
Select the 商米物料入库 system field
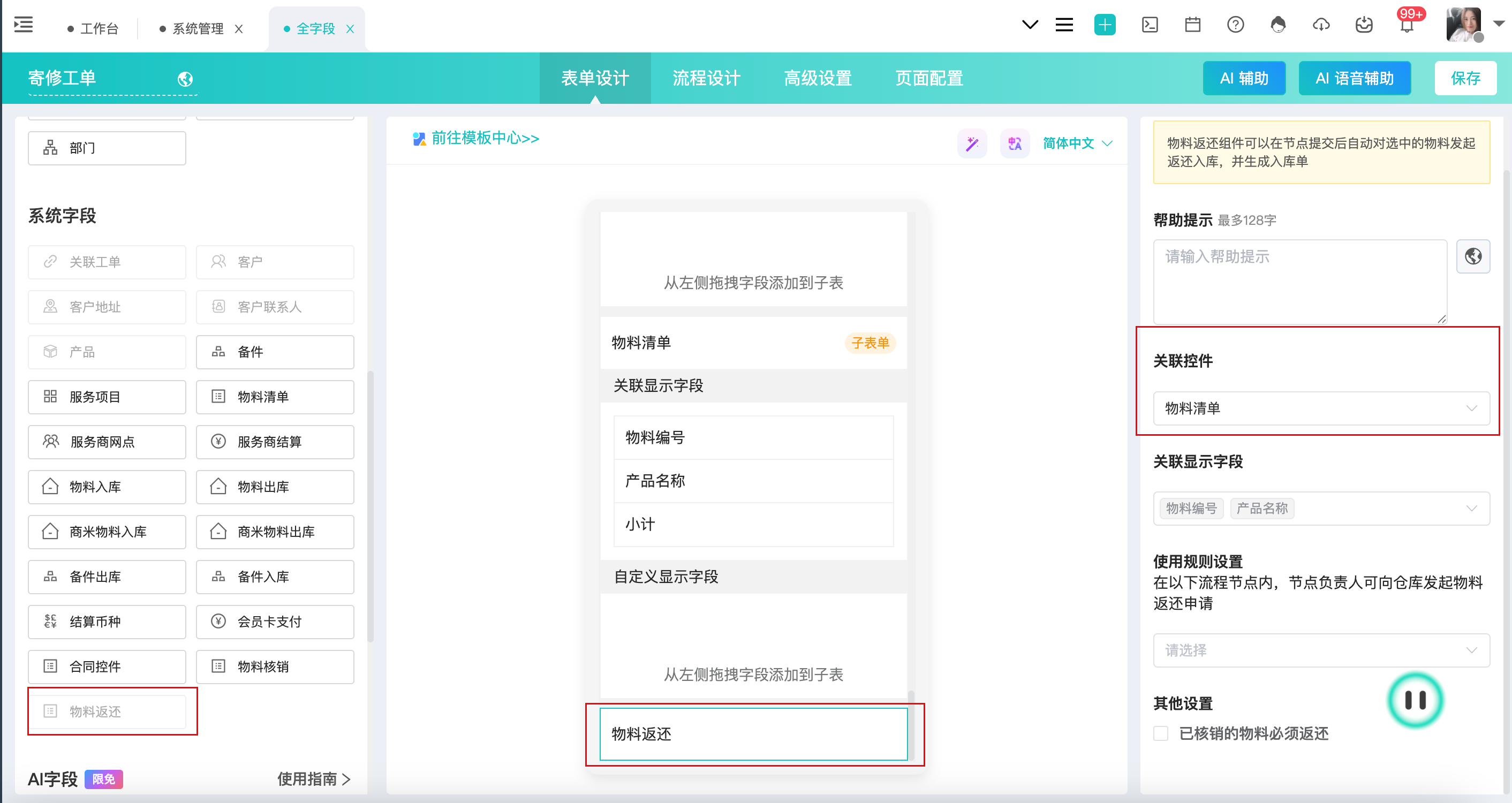click(107, 532)
